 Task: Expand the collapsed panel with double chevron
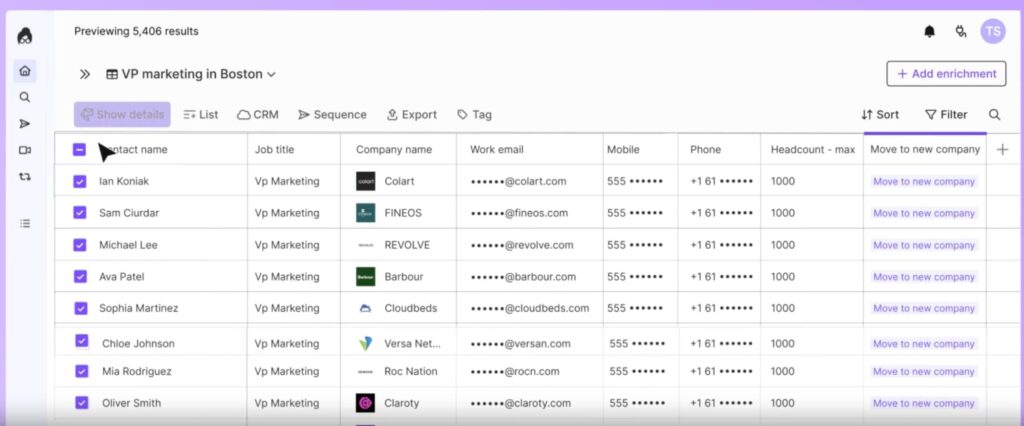[x=85, y=74]
